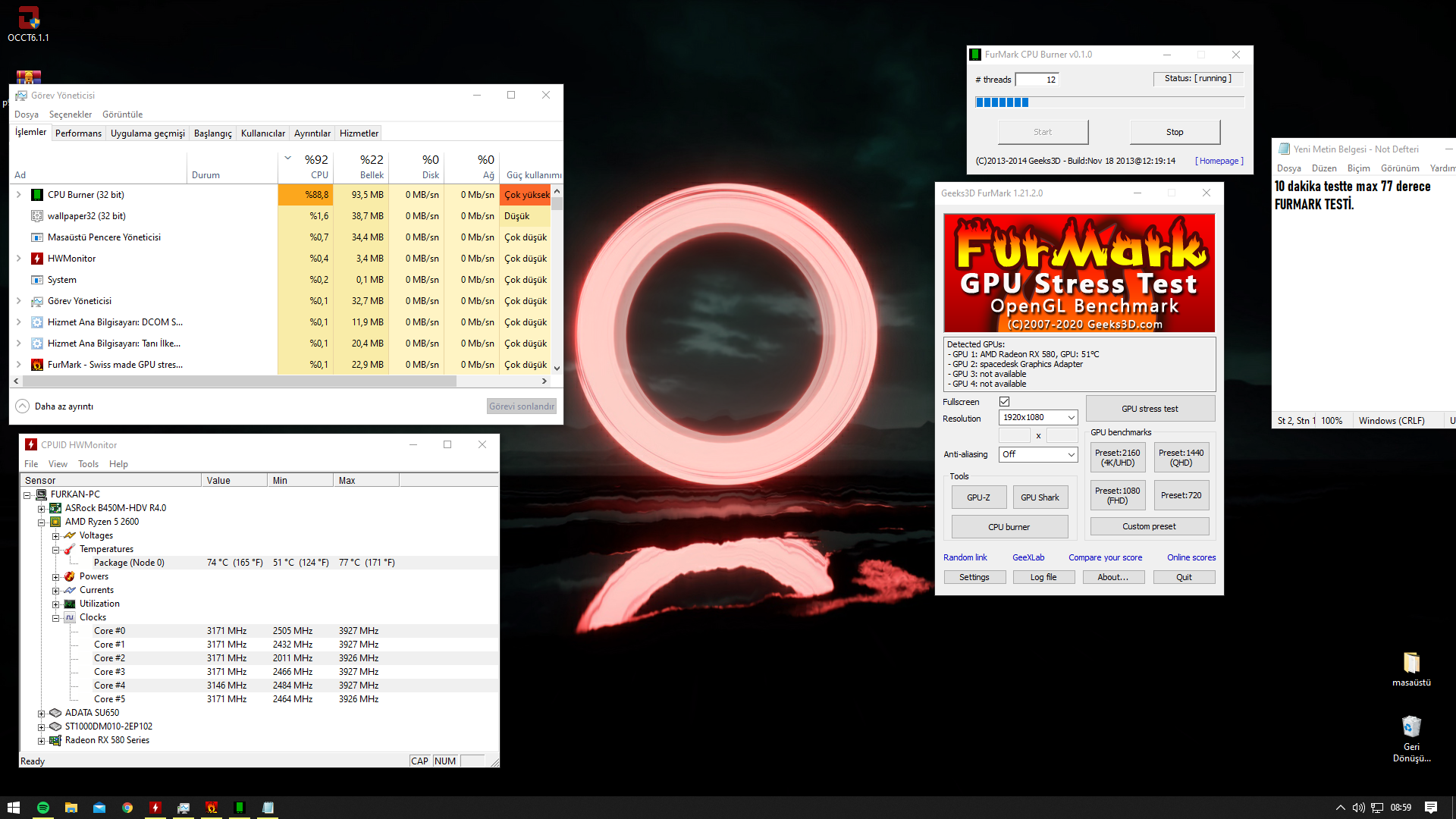This screenshot has width=1456, height=819.
Task: Launch the CPU burner tool in FurMark
Action: [x=1009, y=527]
